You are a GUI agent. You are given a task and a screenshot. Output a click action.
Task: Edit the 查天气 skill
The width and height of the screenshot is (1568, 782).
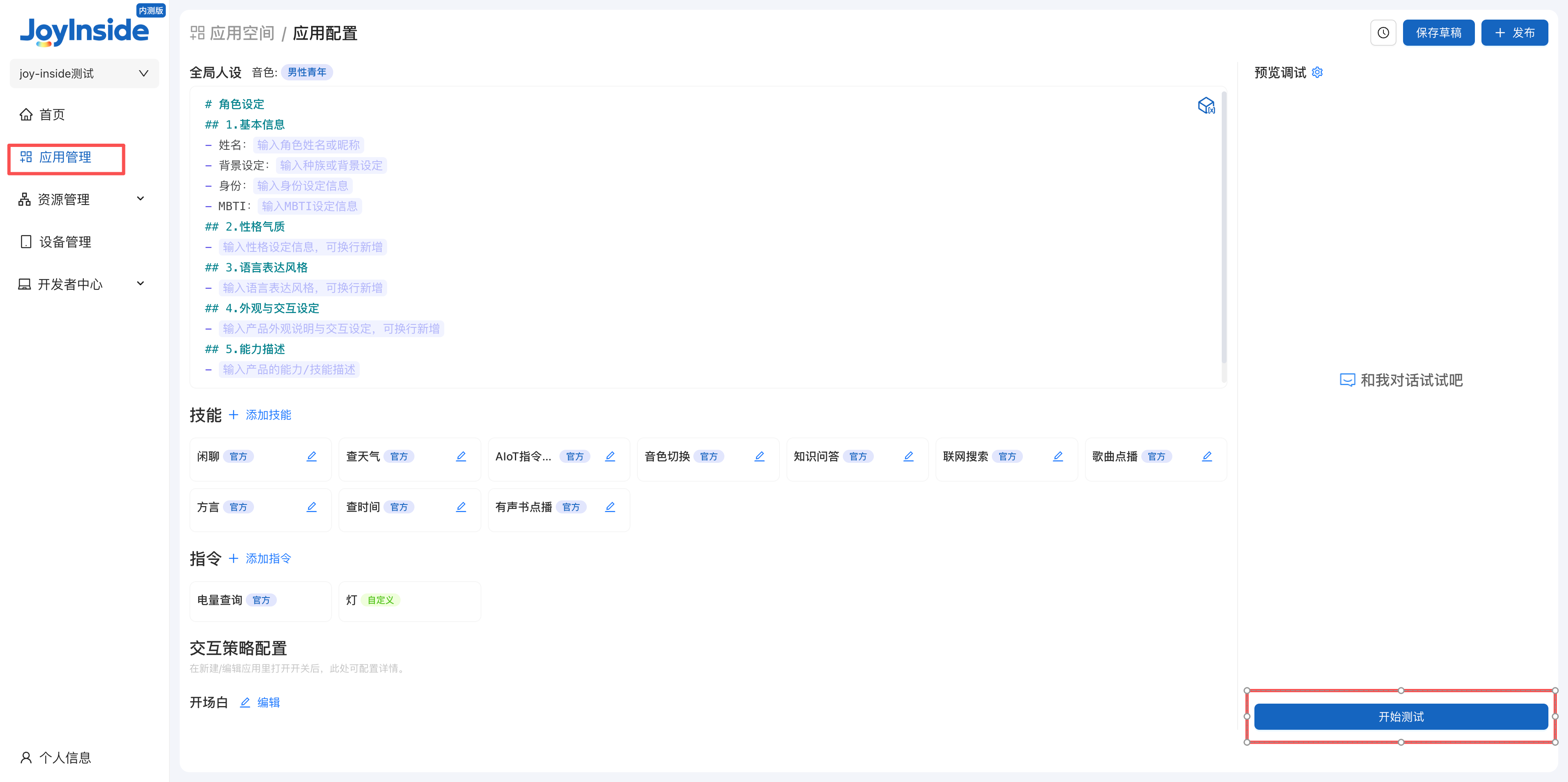(x=461, y=456)
